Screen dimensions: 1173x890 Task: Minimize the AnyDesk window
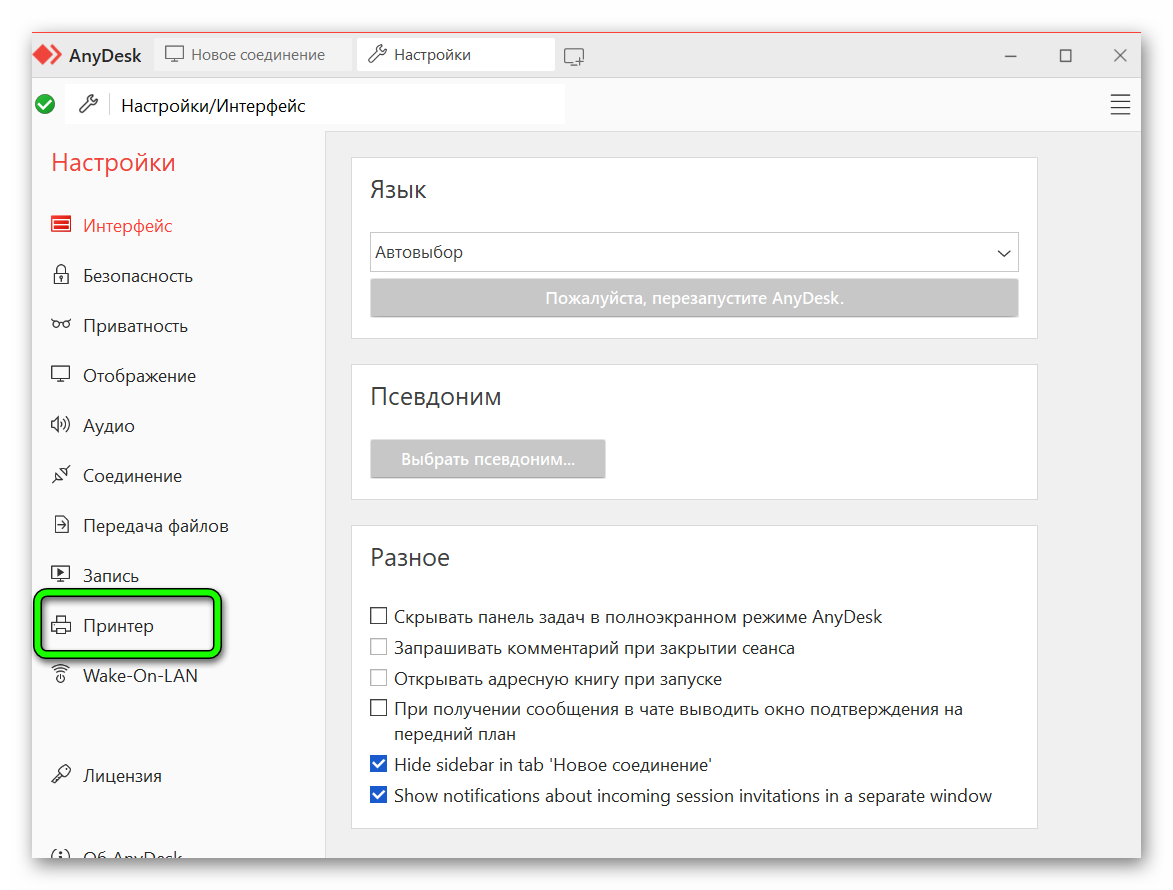pos(1011,56)
